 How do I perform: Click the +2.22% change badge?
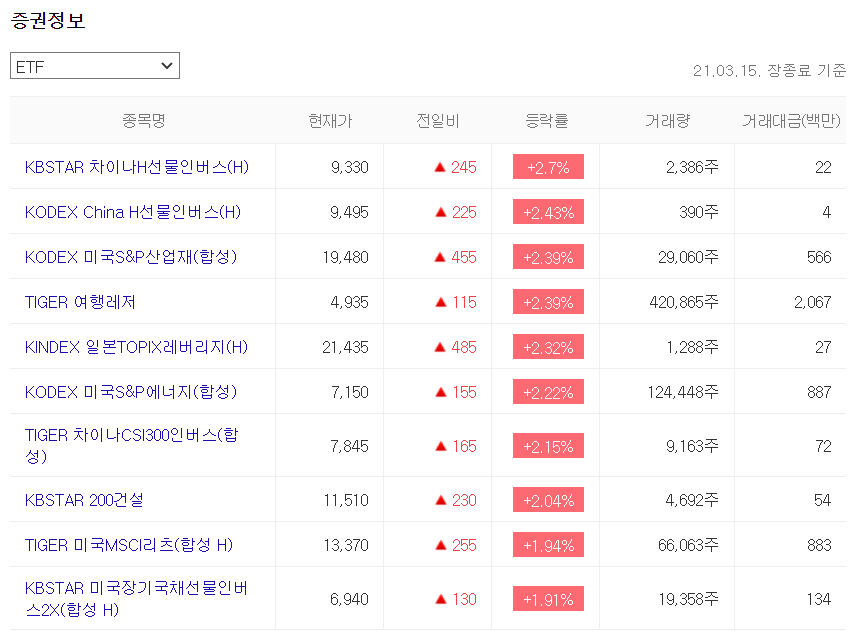pos(548,392)
